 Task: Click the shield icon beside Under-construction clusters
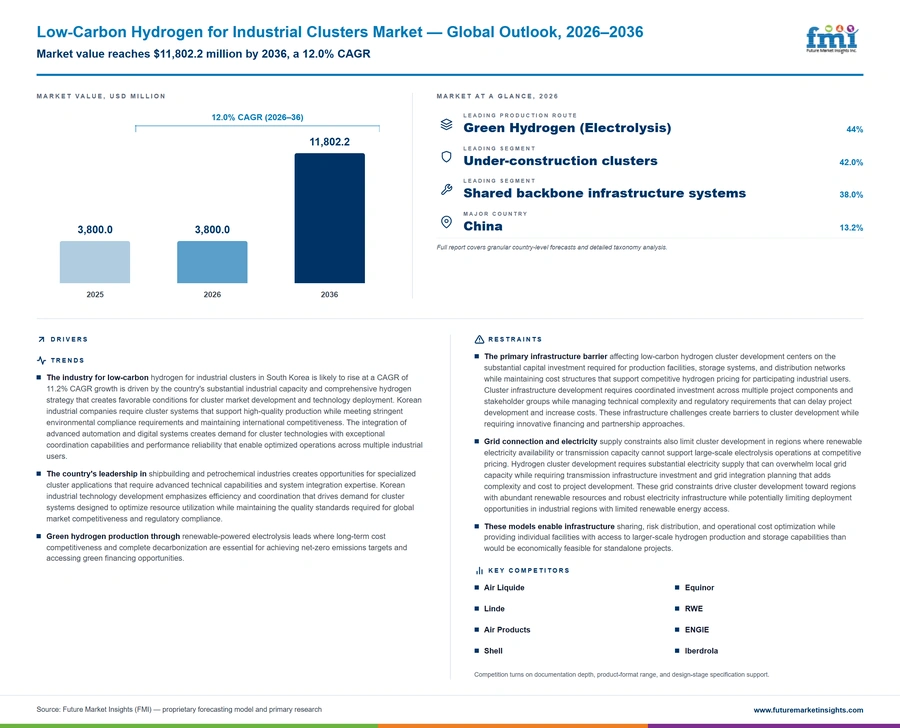click(x=447, y=157)
